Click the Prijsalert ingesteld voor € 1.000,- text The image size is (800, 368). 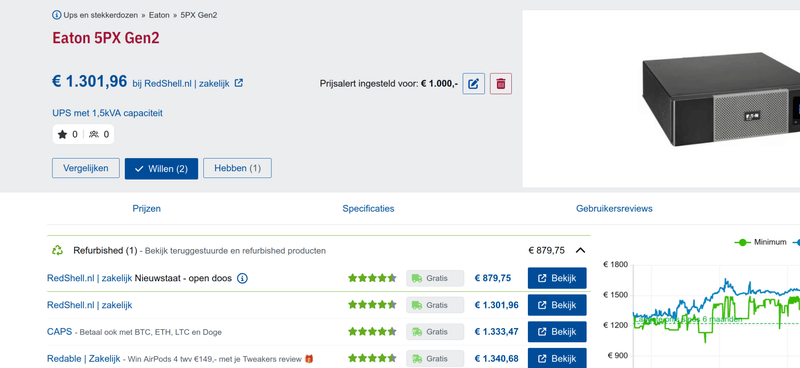pyautogui.click(x=389, y=83)
